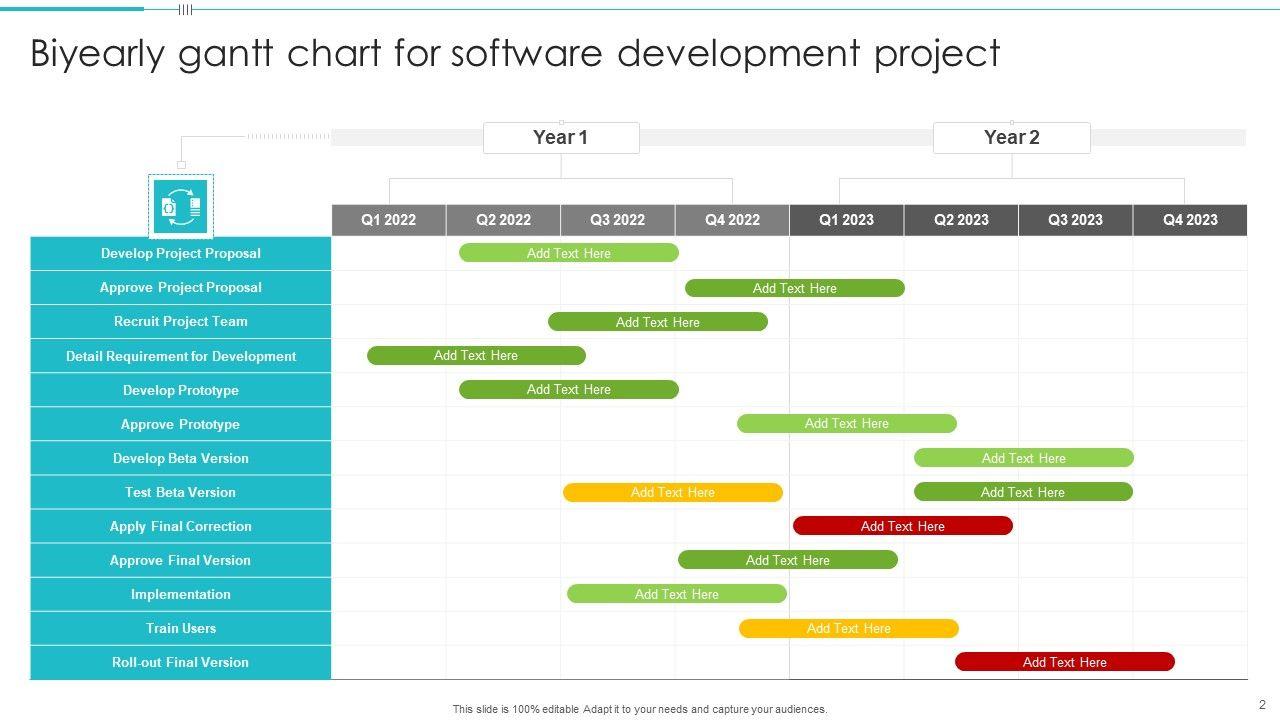This screenshot has height=720, width=1280.
Task: Click the red Roll-out Final Version bar
Action: 1064,662
